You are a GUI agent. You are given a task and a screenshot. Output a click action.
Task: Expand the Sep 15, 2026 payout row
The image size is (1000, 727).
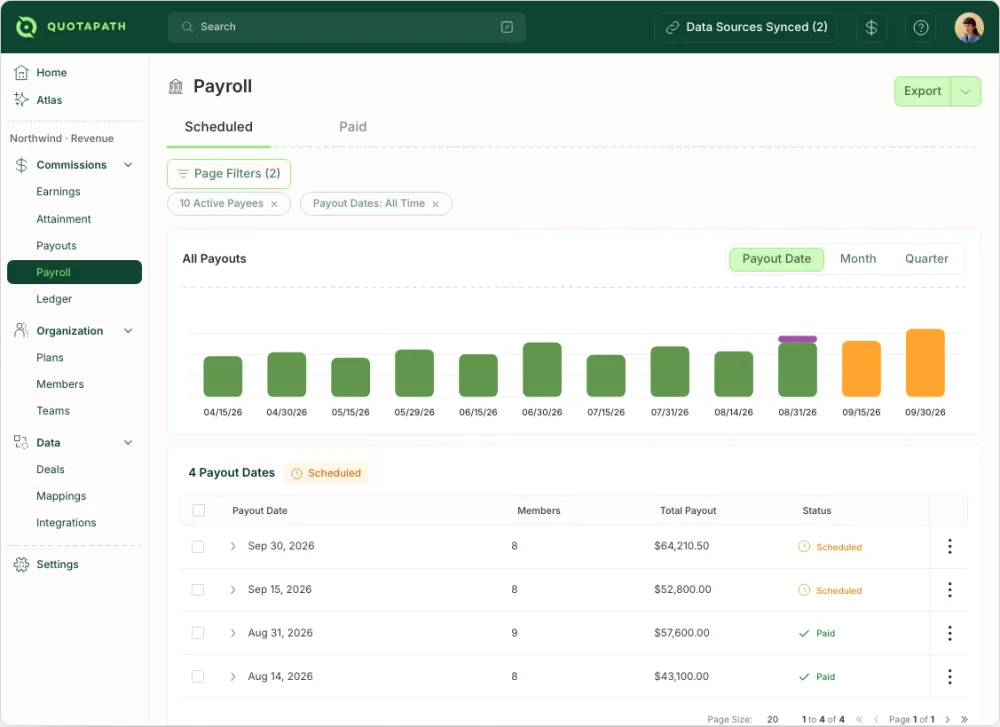(233, 590)
